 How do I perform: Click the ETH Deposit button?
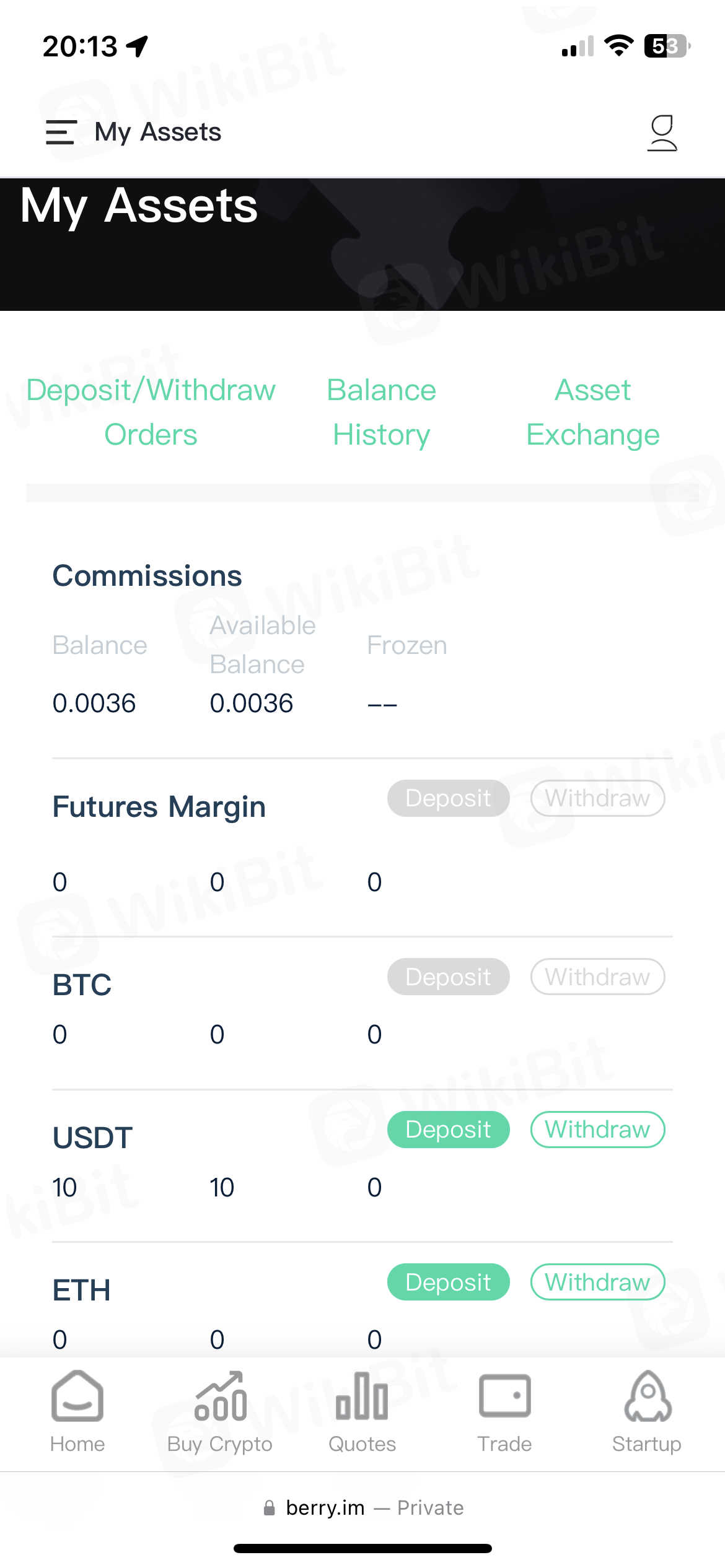tap(448, 1282)
